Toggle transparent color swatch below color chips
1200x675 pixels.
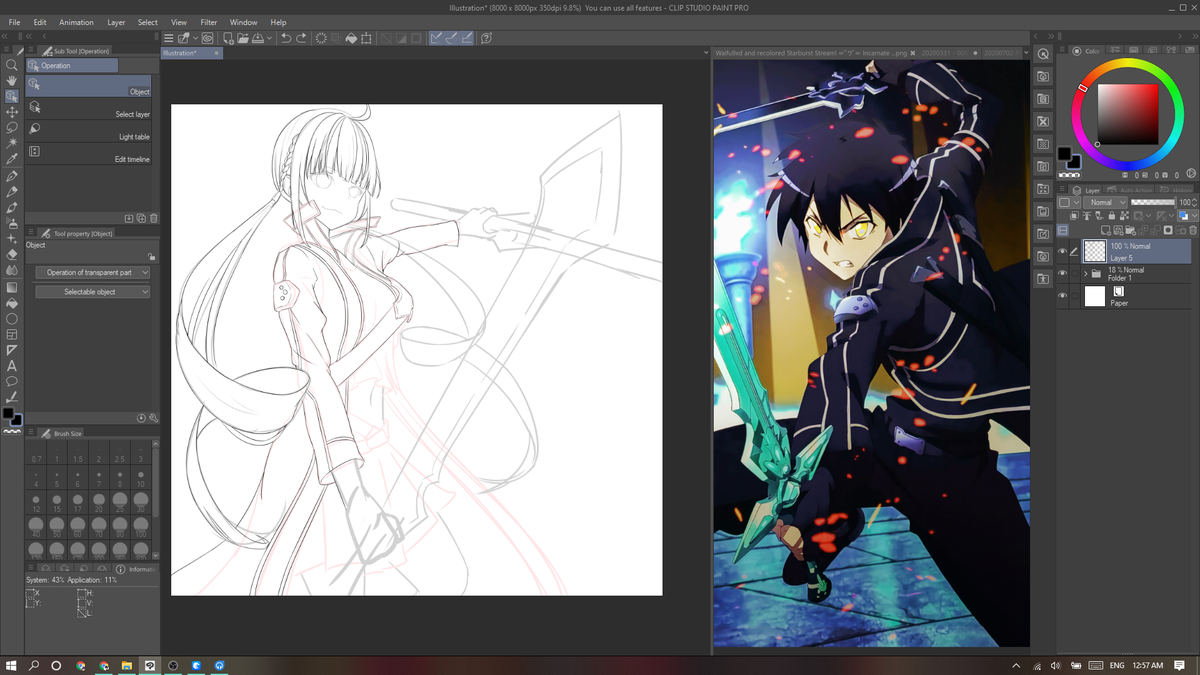click(x=12, y=431)
